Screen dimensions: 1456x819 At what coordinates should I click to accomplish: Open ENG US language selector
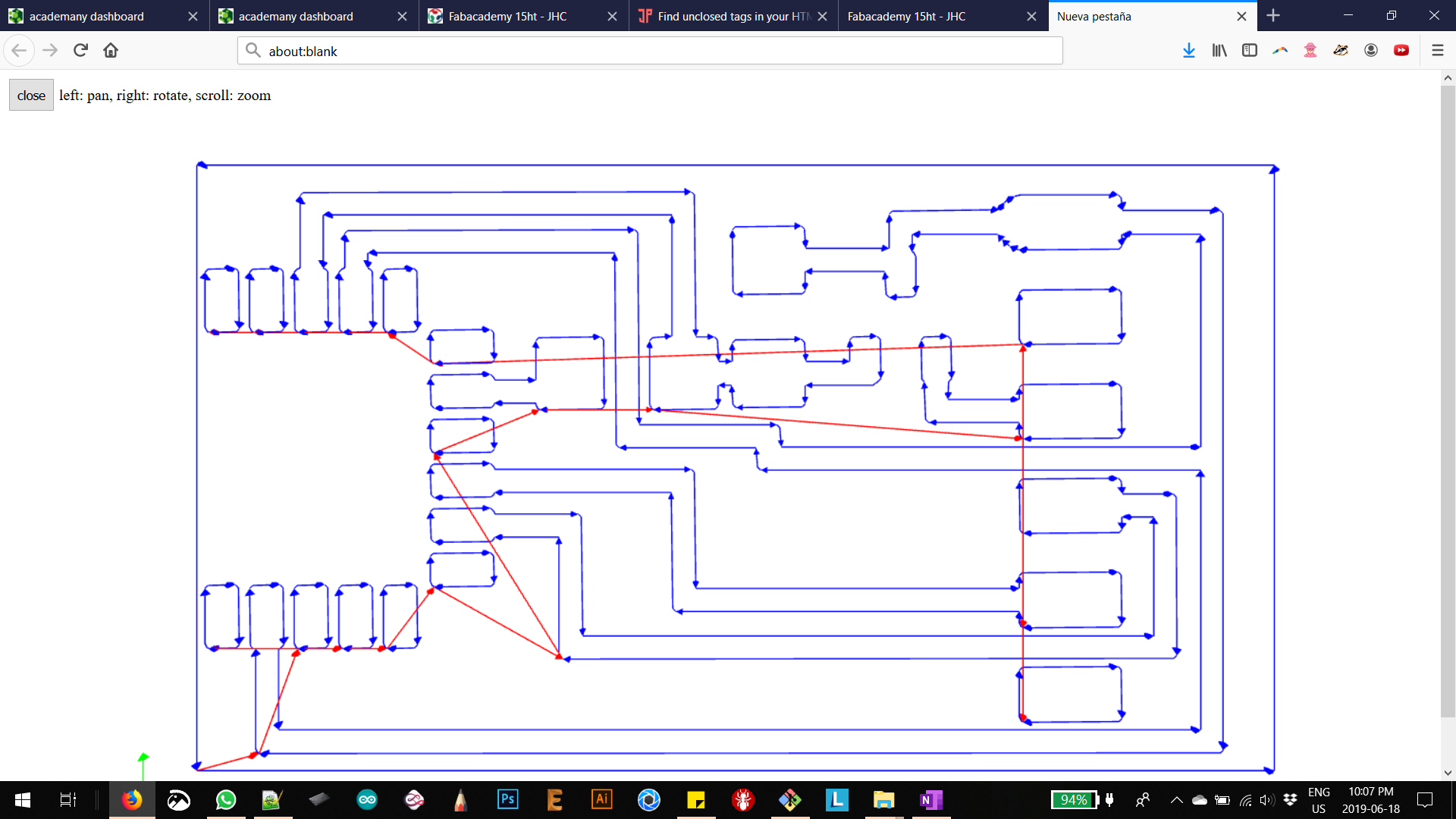(x=1319, y=800)
